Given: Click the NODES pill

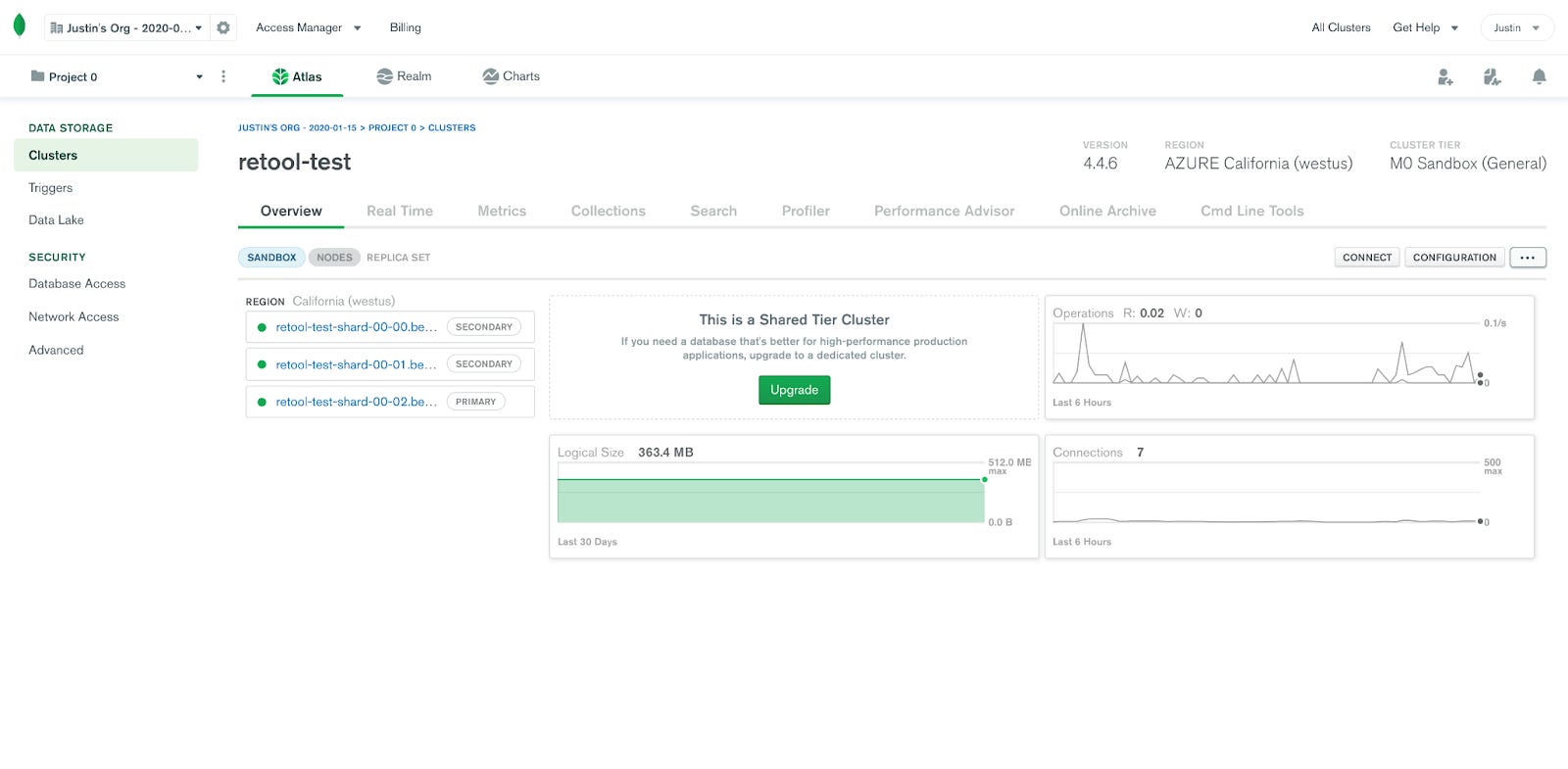Looking at the screenshot, I should pyautogui.click(x=334, y=258).
